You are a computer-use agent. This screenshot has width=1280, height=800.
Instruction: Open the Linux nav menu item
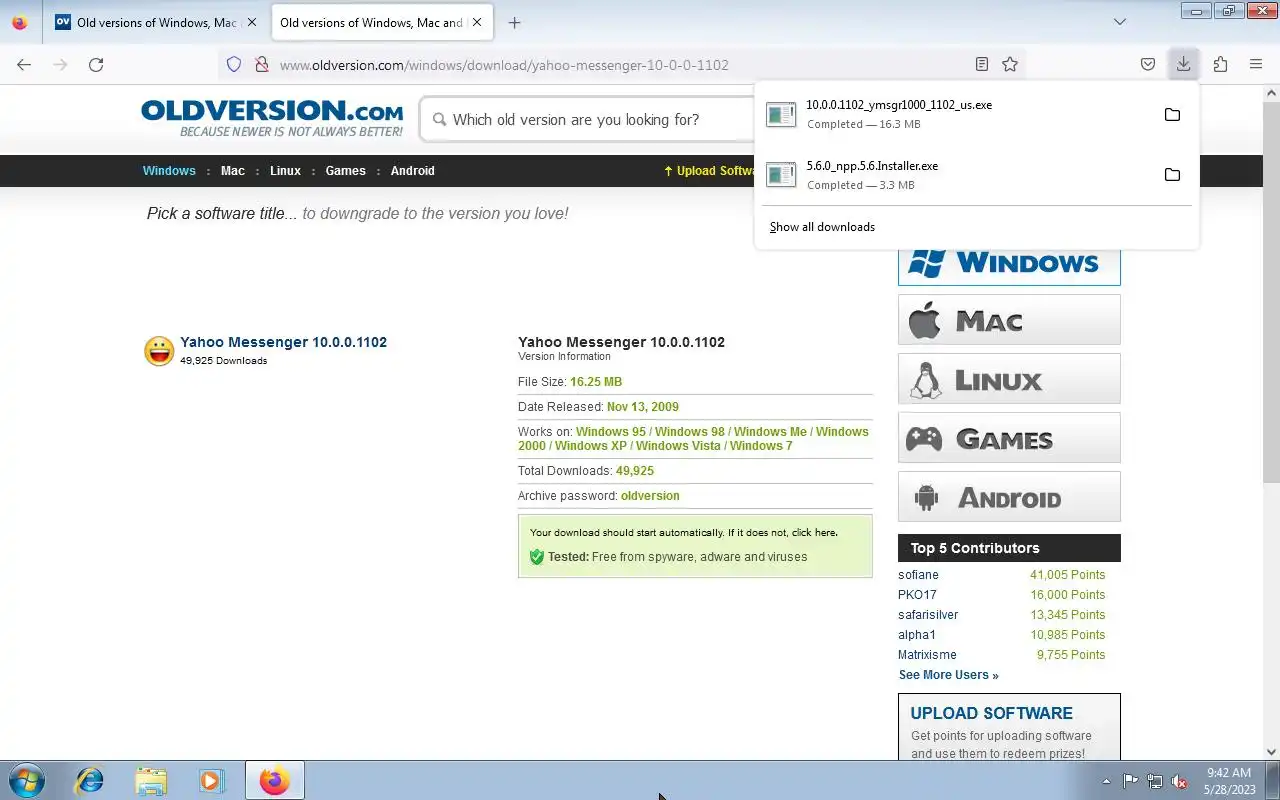tap(285, 171)
